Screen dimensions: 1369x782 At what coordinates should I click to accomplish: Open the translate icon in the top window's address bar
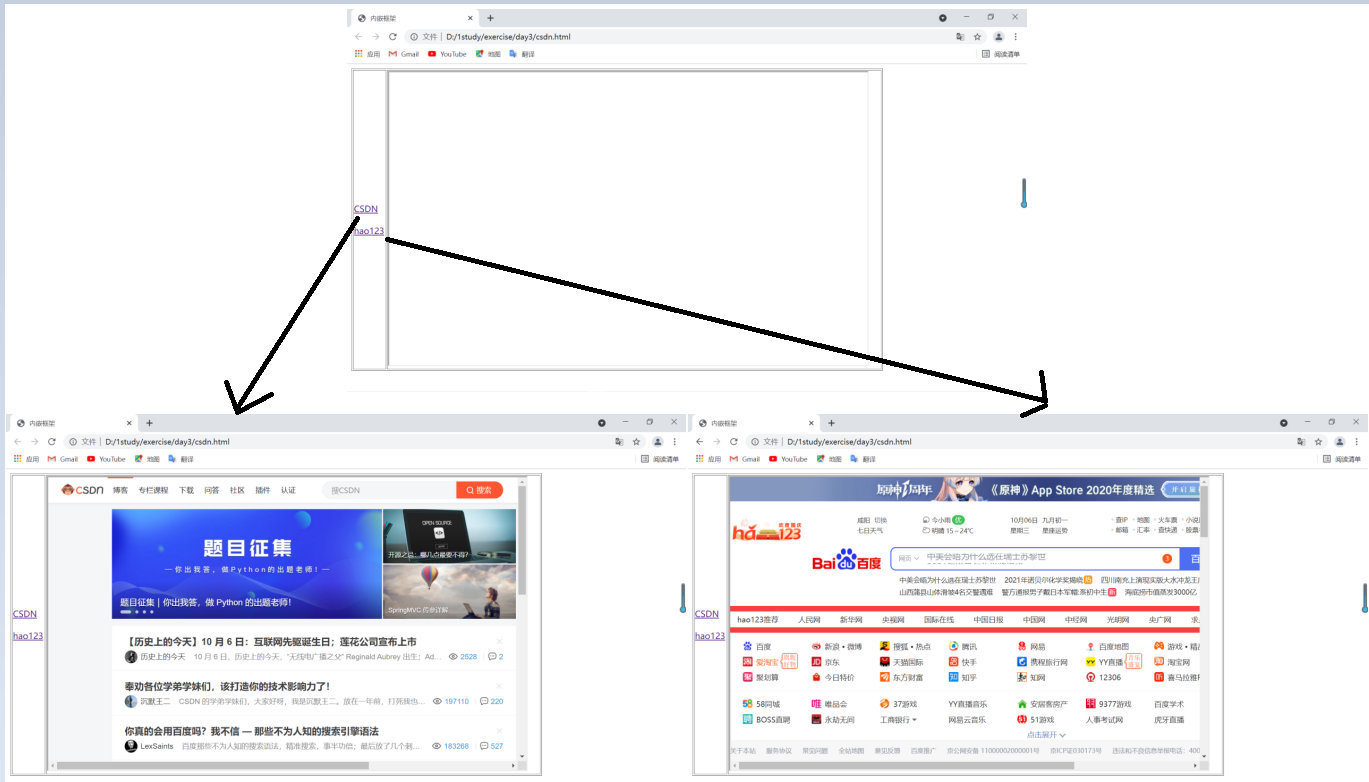pyautogui.click(x=960, y=37)
